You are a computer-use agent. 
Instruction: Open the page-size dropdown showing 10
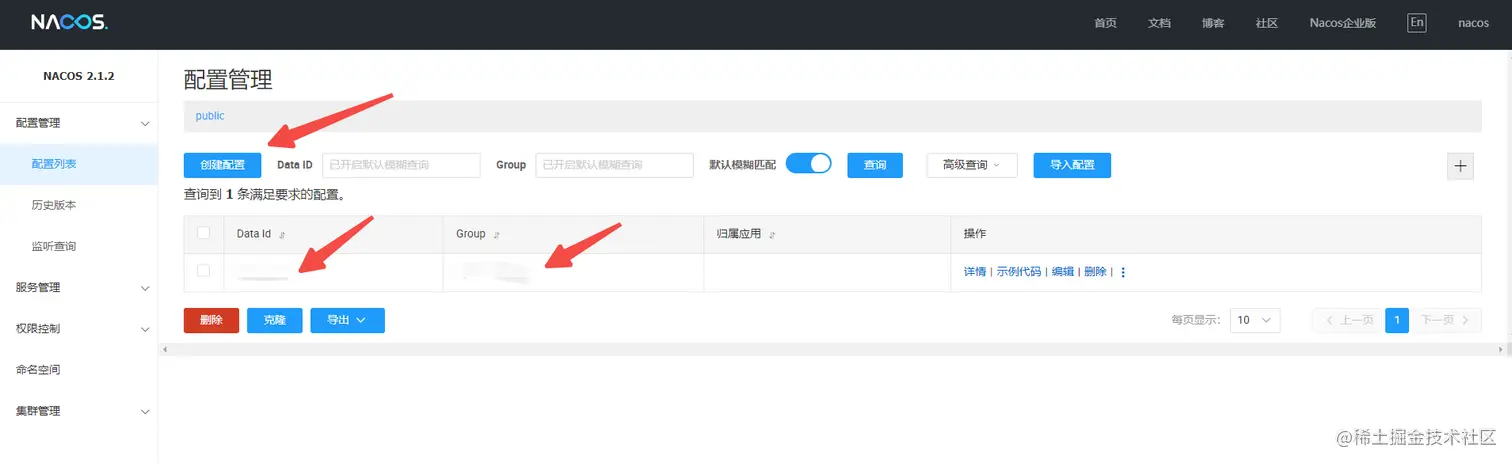(1255, 320)
